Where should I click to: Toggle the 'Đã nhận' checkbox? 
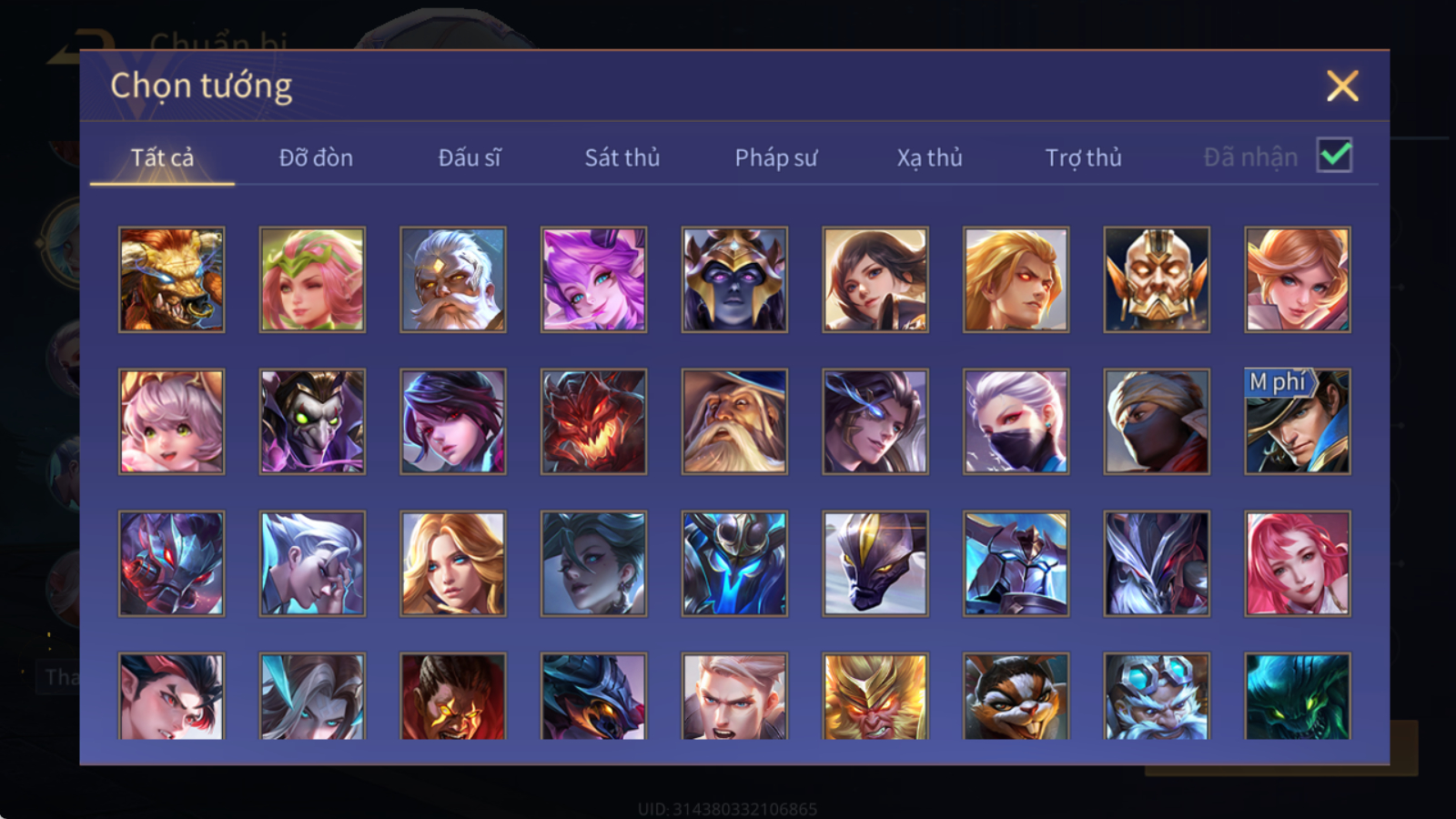[x=1334, y=156]
